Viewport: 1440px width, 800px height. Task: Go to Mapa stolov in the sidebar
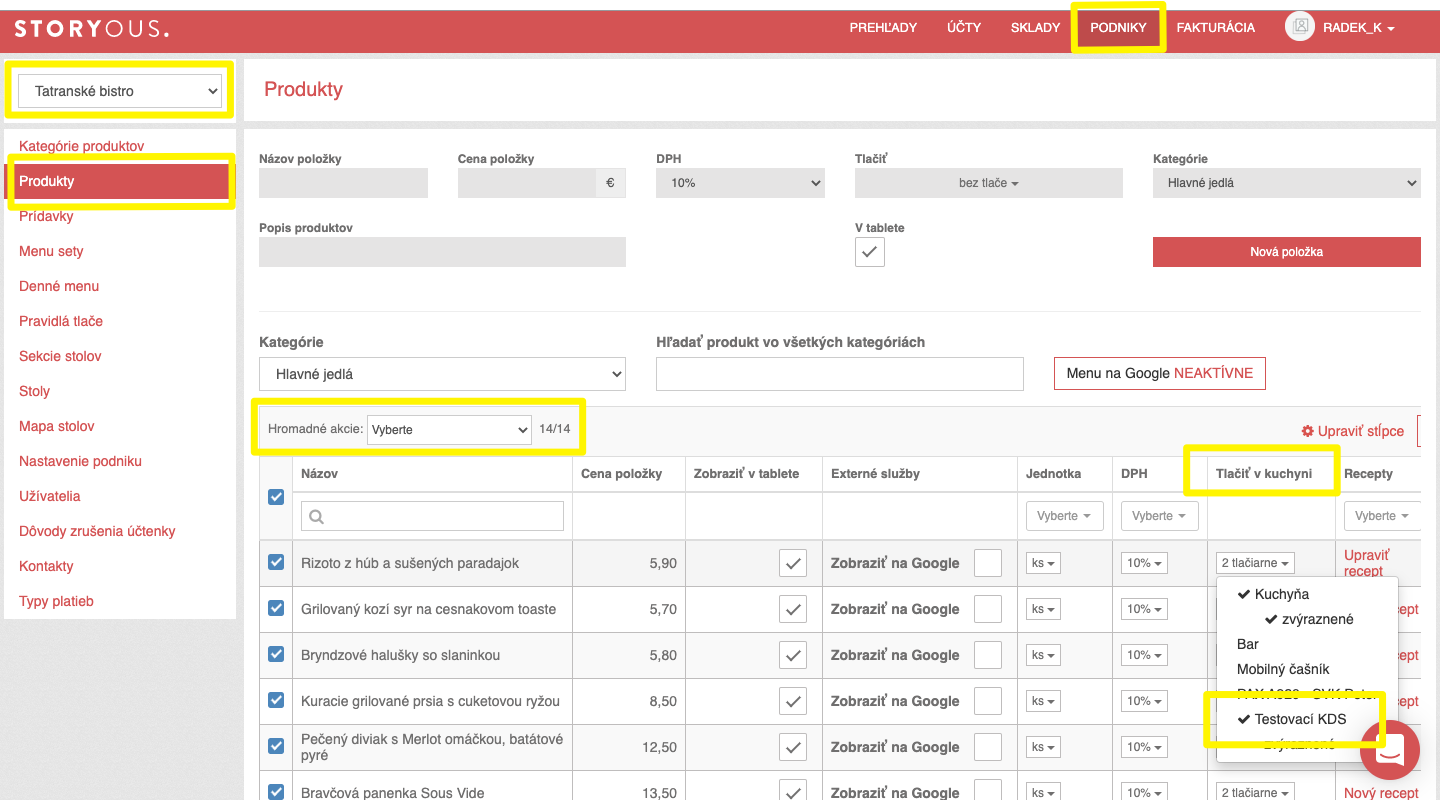pos(57,426)
